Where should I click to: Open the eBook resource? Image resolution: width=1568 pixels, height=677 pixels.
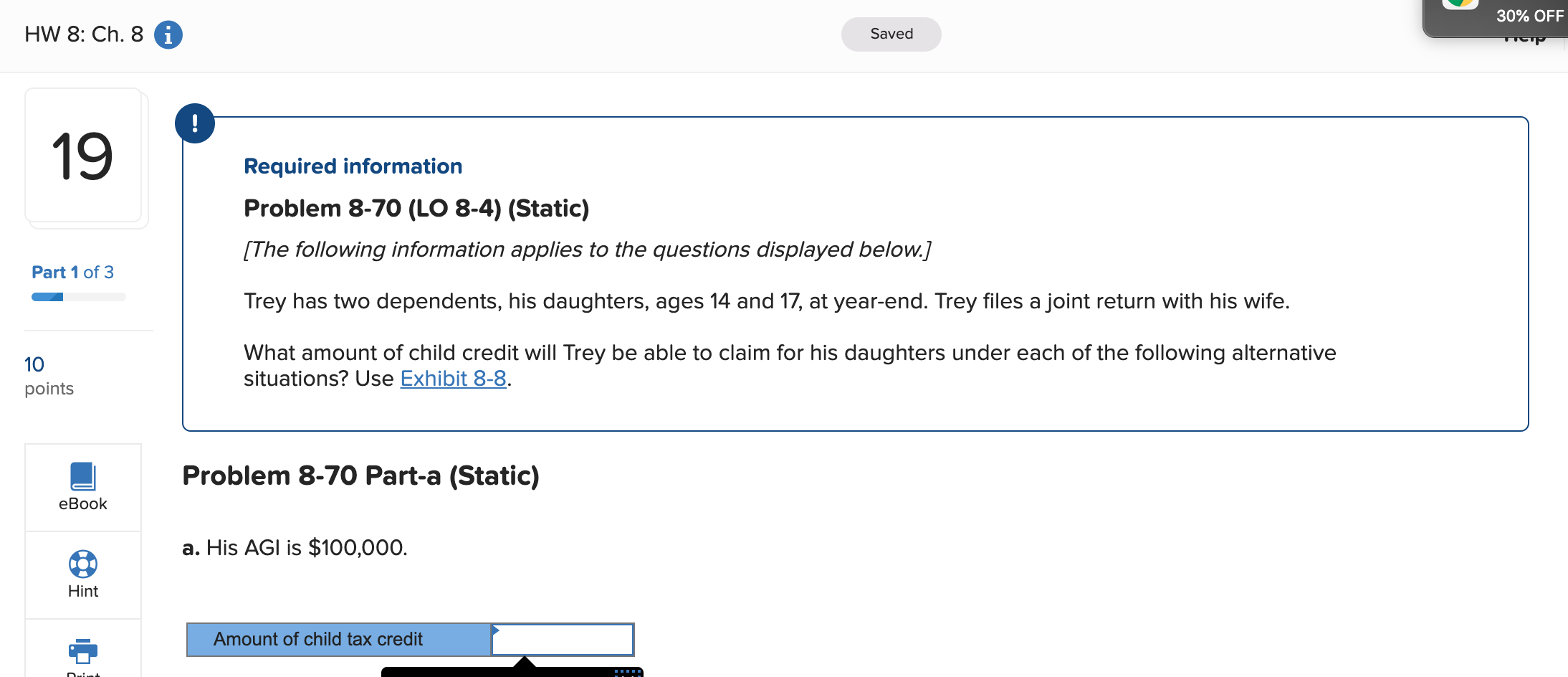pos(82,488)
